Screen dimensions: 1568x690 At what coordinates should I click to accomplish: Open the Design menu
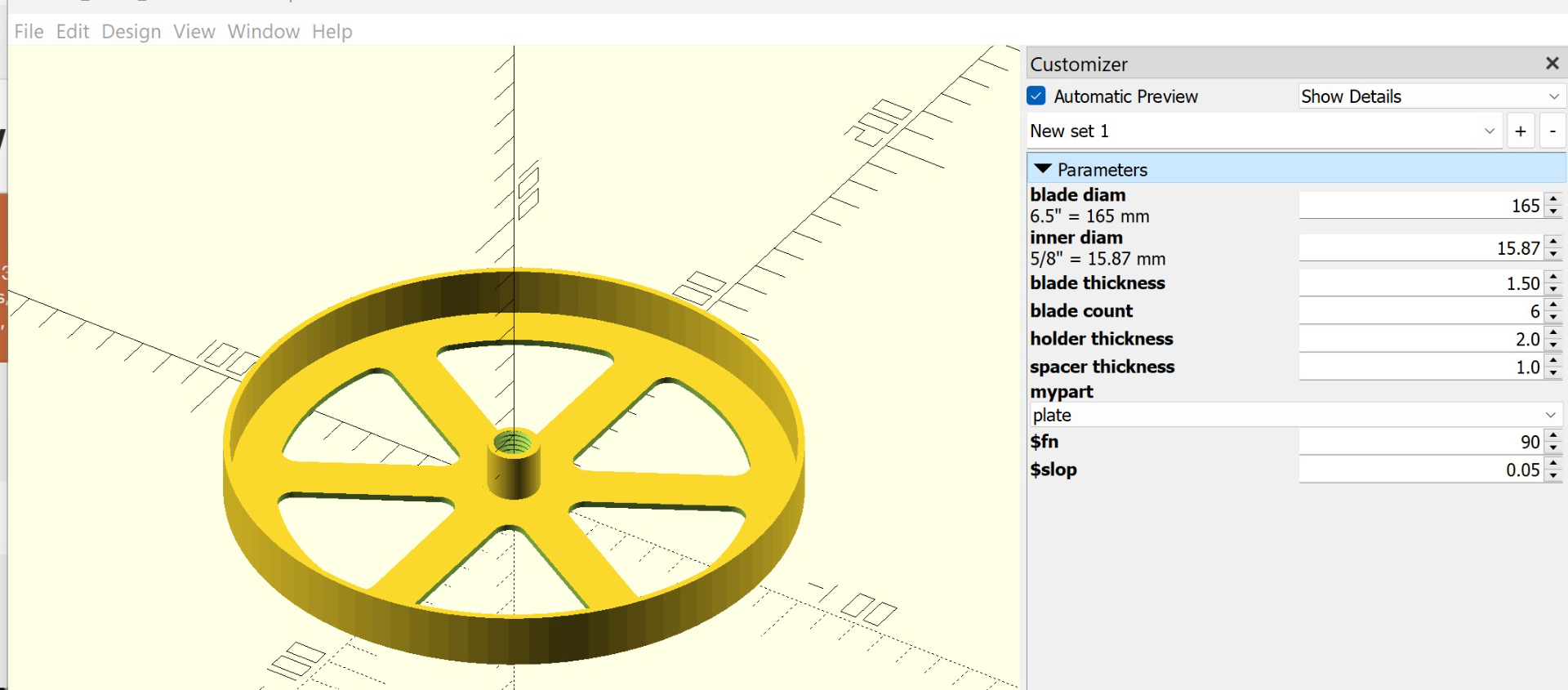[x=131, y=32]
